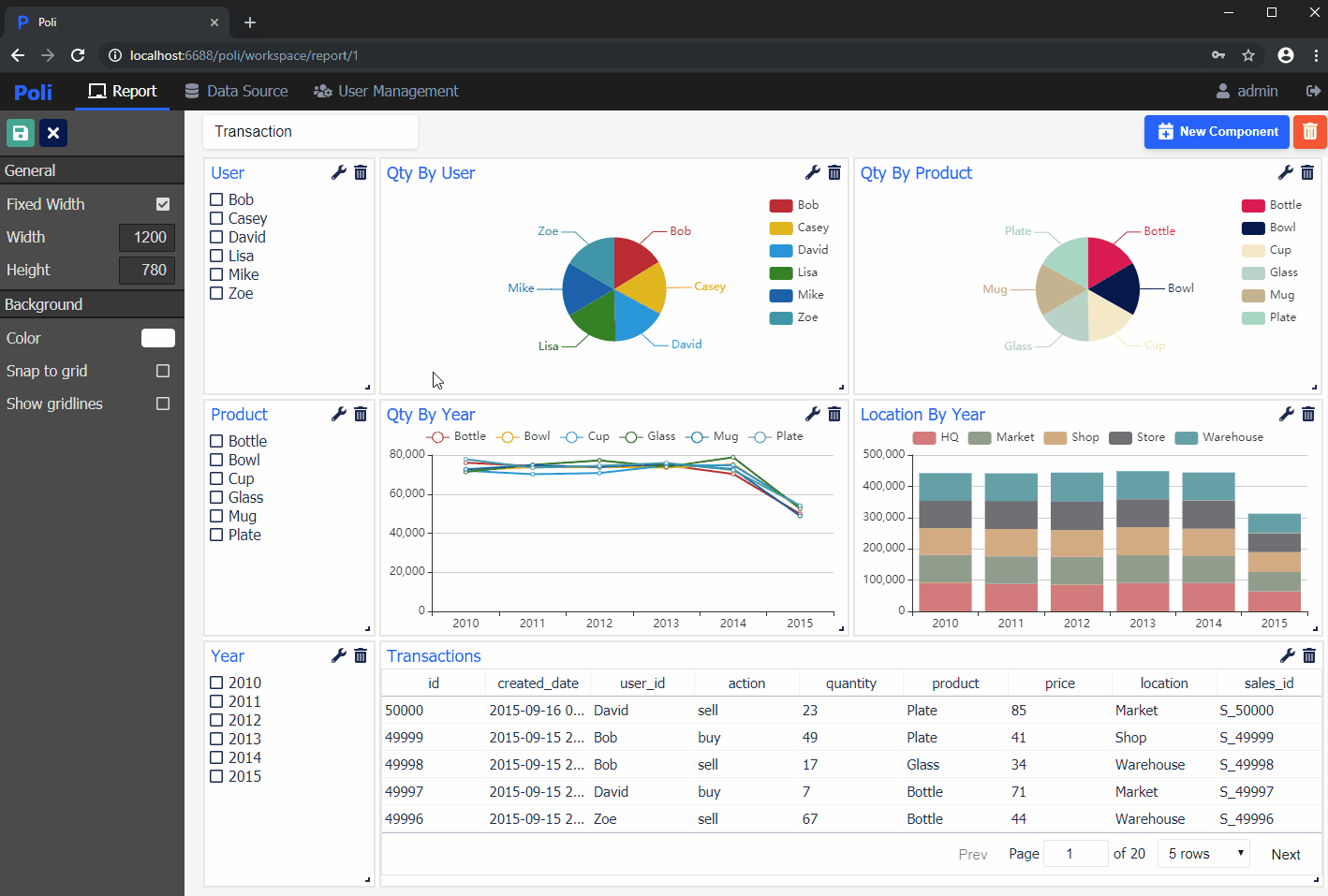
Task: Open wrench settings for Qty By User
Action: click(x=812, y=172)
